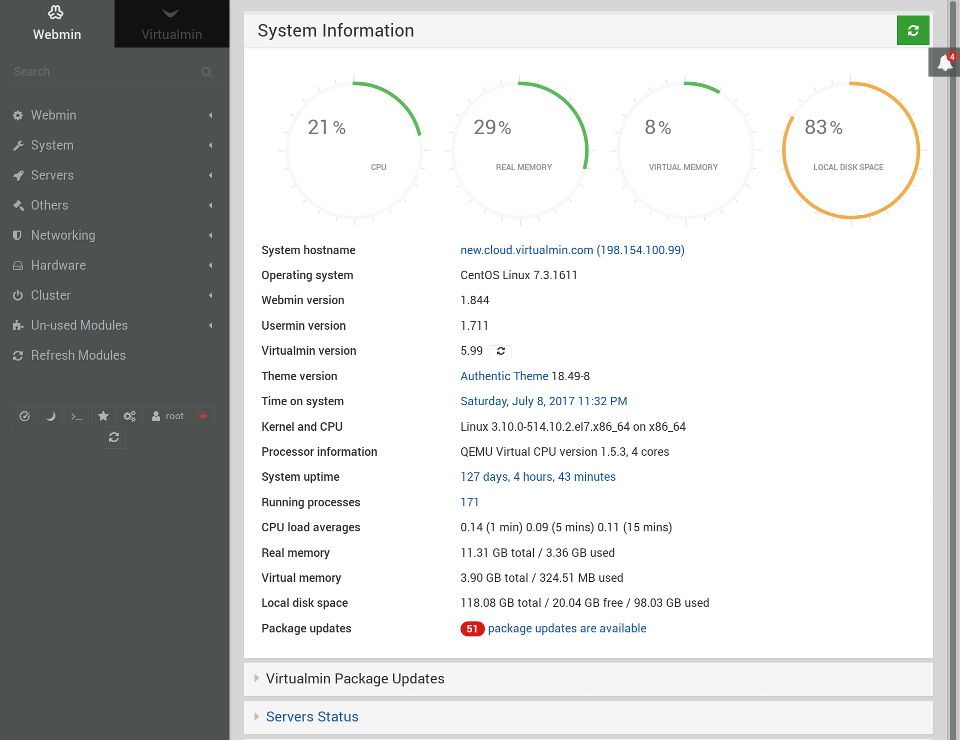The width and height of the screenshot is (960, 740).
Task: Select the Usermin version value 1.711
Action: pos(474,326)
